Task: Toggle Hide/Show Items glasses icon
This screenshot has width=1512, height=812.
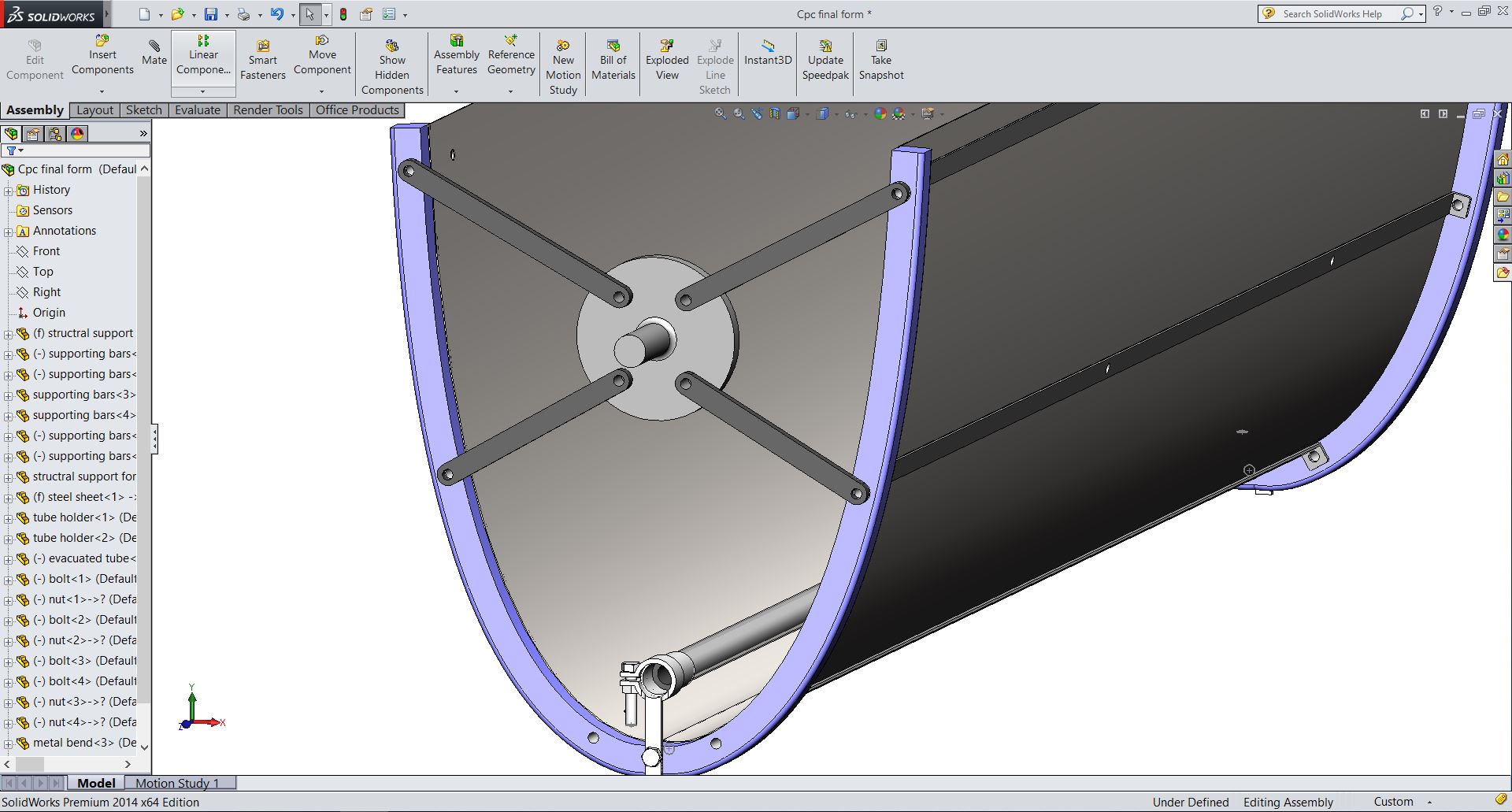Action: click(x=850, y=113)
